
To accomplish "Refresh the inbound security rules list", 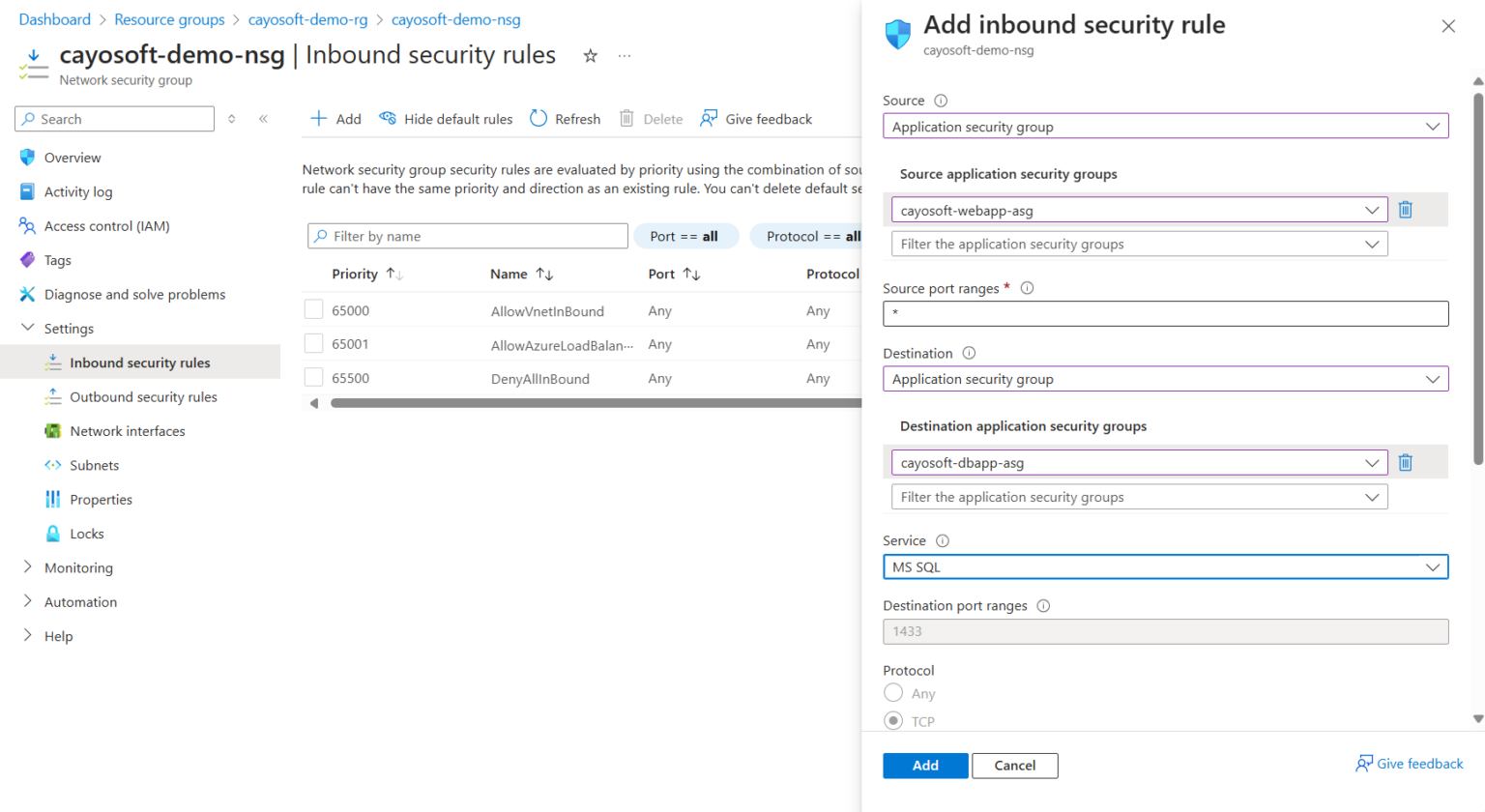I will point(565,118).
